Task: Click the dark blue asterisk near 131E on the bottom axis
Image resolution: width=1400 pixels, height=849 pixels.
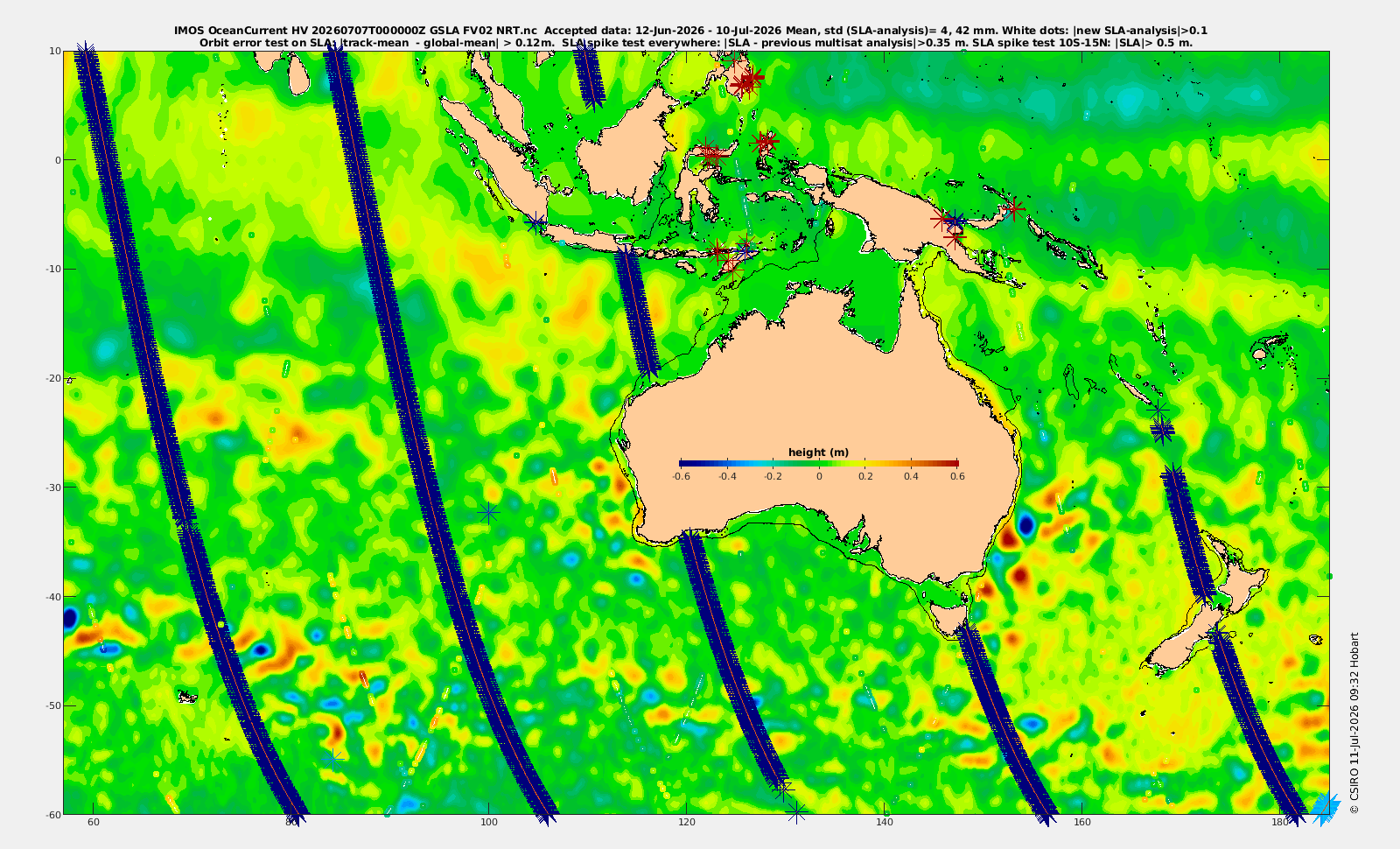Action: point(795,813)
